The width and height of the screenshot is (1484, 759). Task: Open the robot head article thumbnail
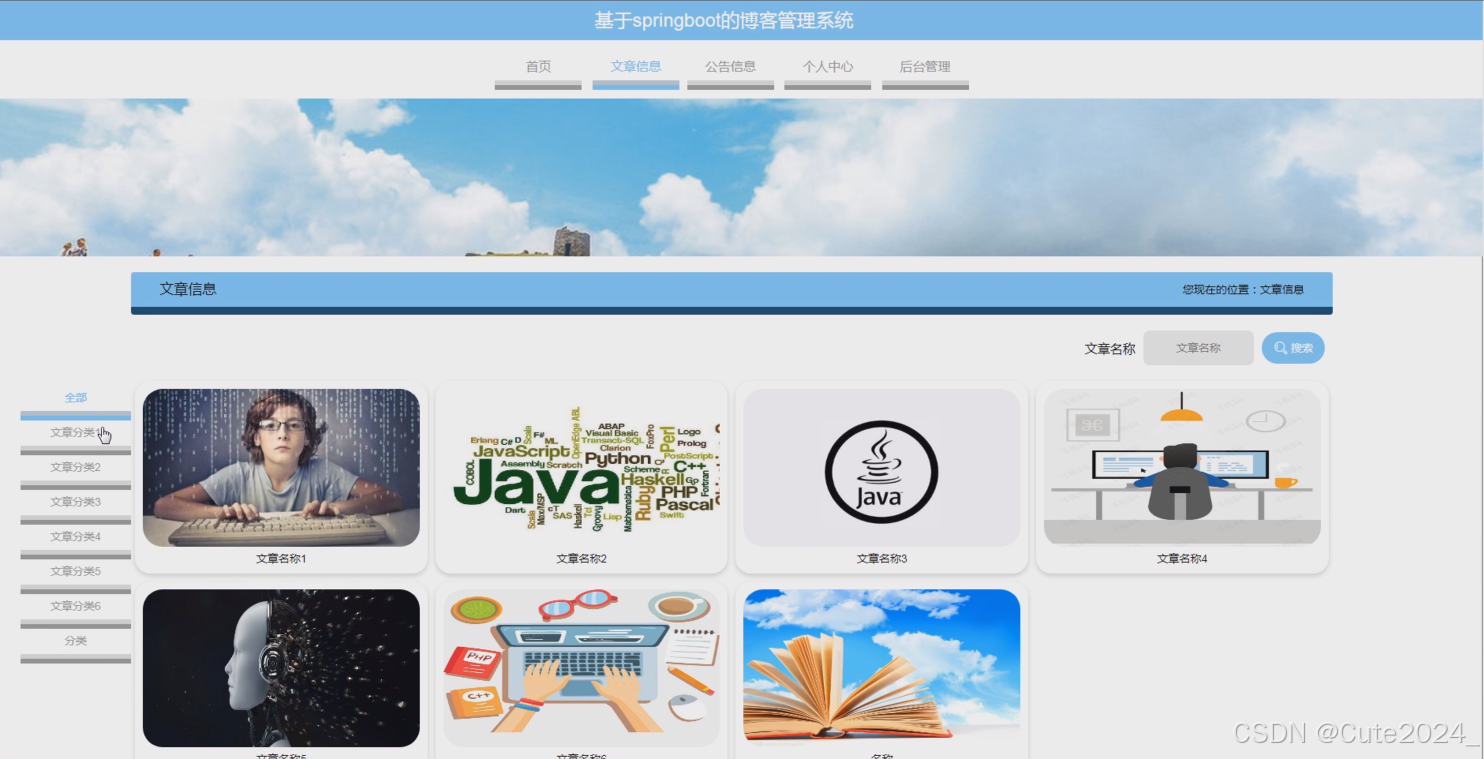[281, 667]
